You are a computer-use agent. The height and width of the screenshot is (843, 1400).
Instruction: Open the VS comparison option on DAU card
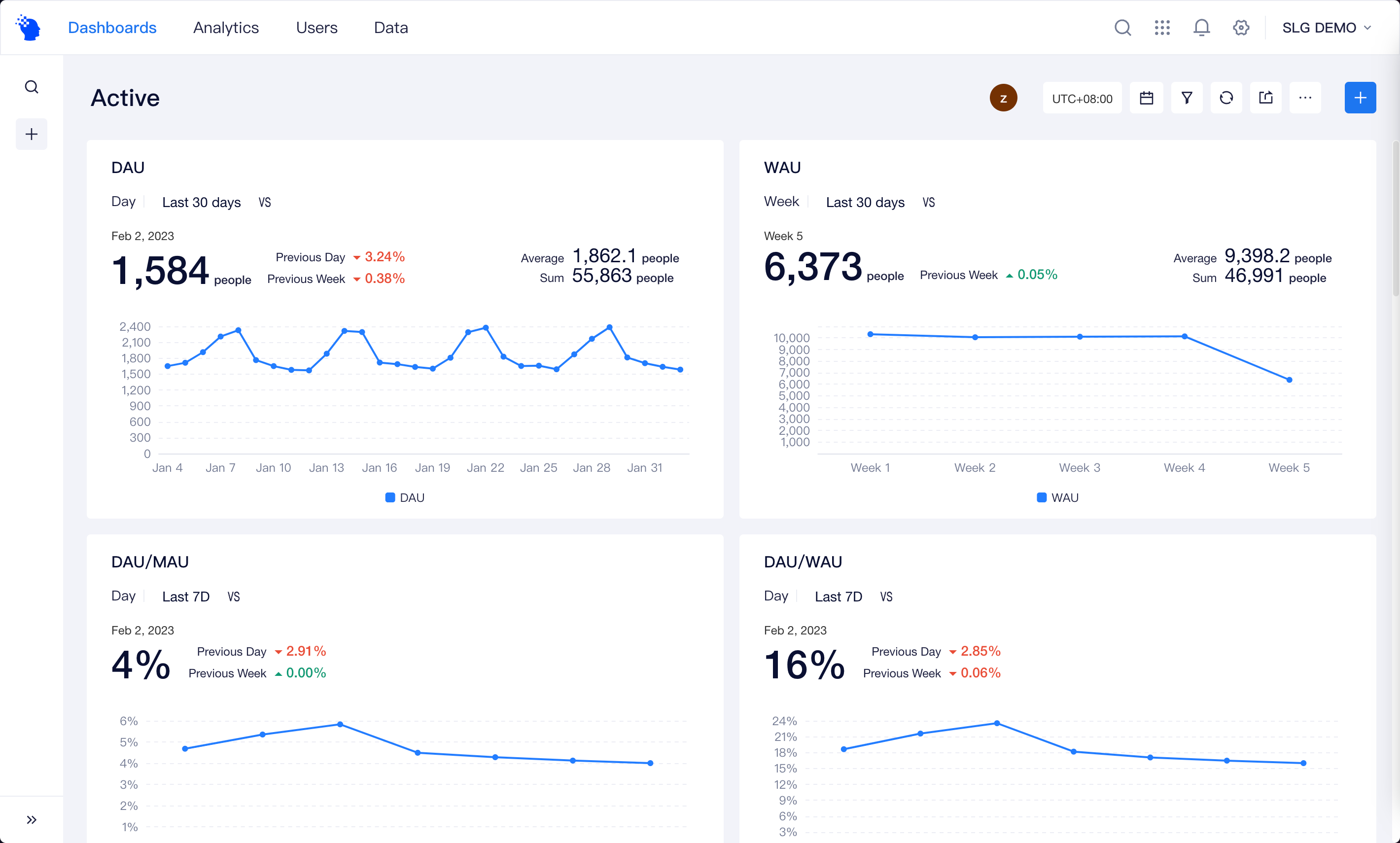pyautogui.click(x=265, y=202)
